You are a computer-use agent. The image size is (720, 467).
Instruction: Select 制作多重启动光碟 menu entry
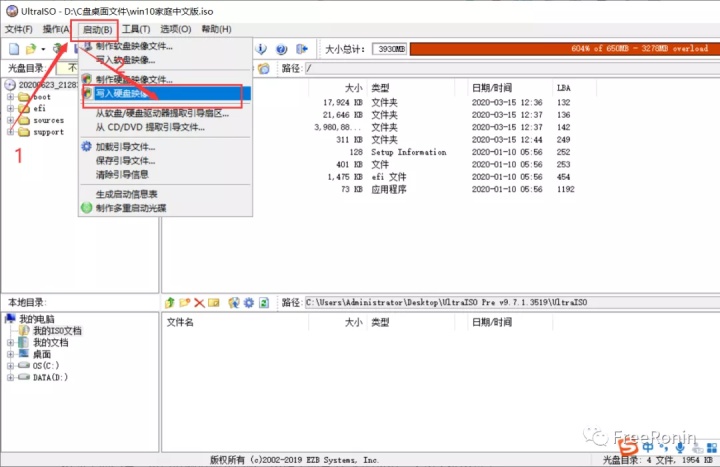[x=166, y=208]
